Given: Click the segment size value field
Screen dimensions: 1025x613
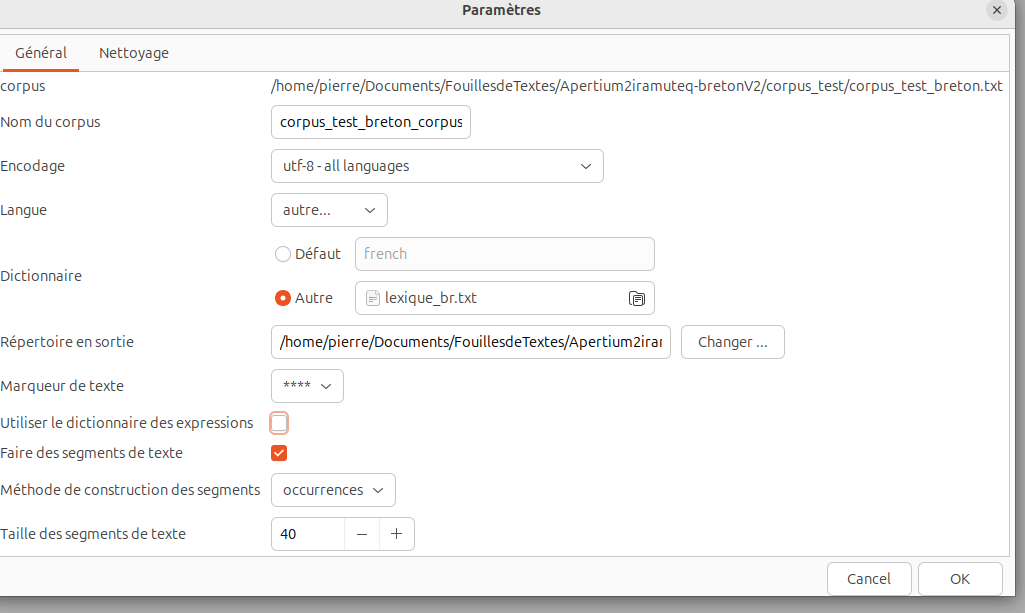Looking at the screenshot, I should click(x=308, y=534).
